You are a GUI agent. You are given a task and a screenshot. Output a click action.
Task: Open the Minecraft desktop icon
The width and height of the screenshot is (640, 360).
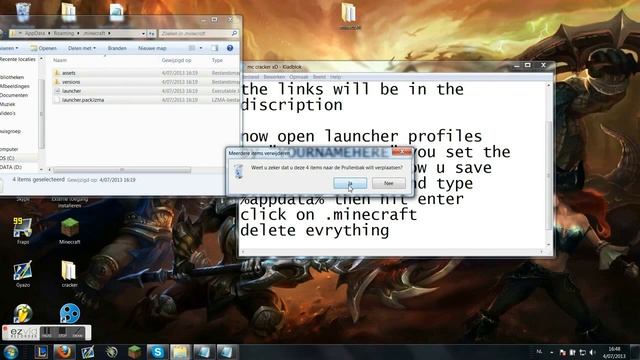point(69,231)
